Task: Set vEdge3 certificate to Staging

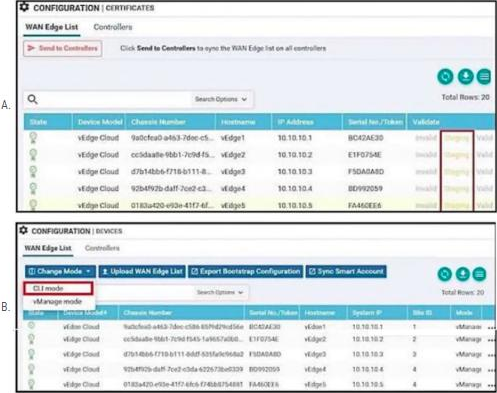Action: point(457,172)
